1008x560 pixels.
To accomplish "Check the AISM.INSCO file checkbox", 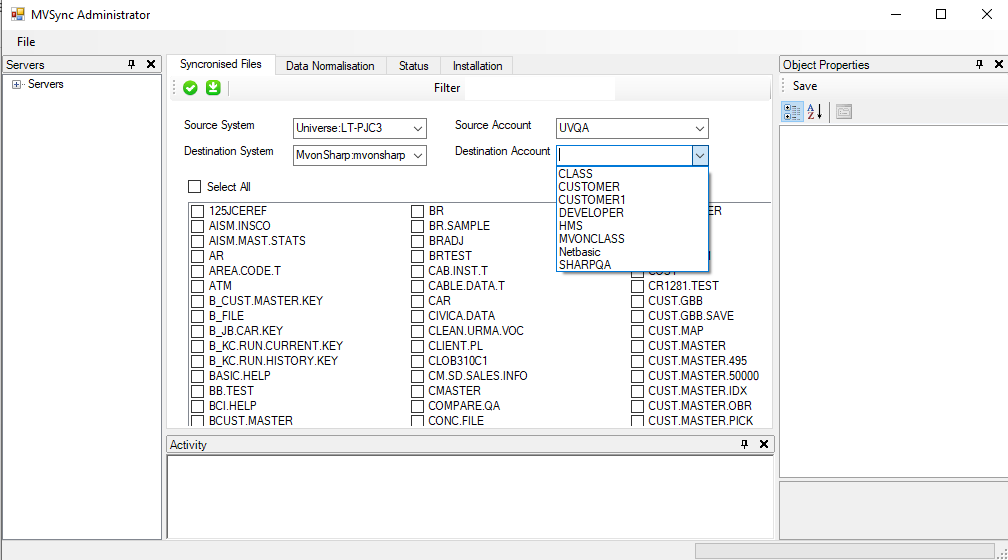I will pos(197,226).
